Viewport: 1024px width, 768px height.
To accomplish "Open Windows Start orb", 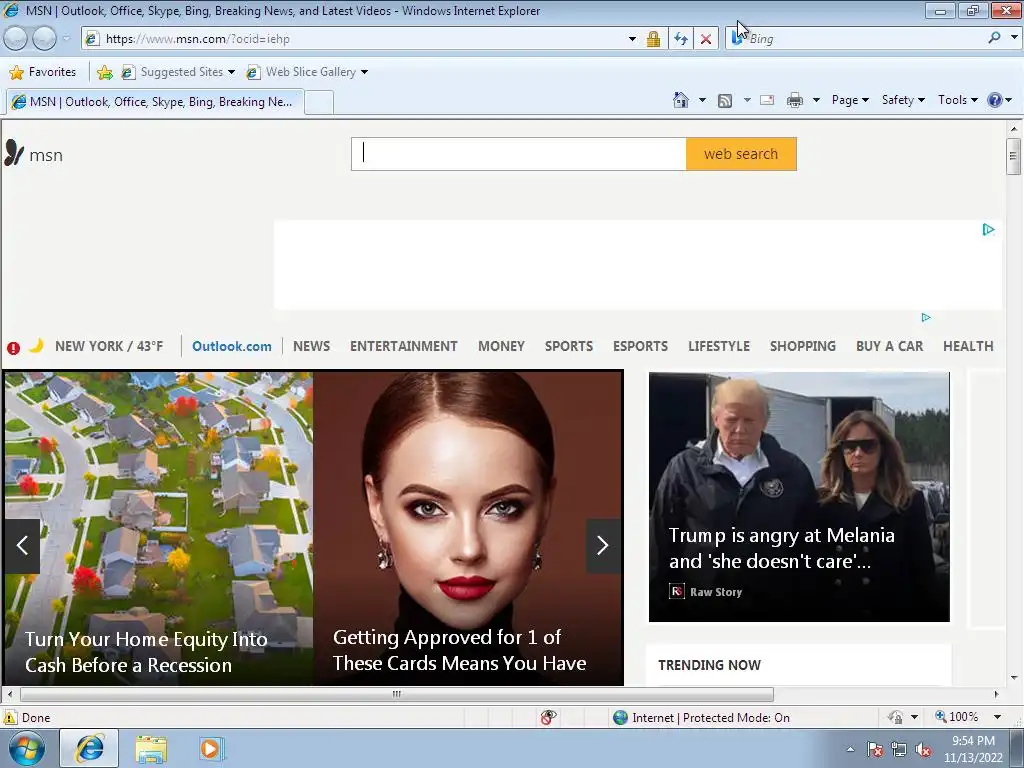I will pos(26,748).
